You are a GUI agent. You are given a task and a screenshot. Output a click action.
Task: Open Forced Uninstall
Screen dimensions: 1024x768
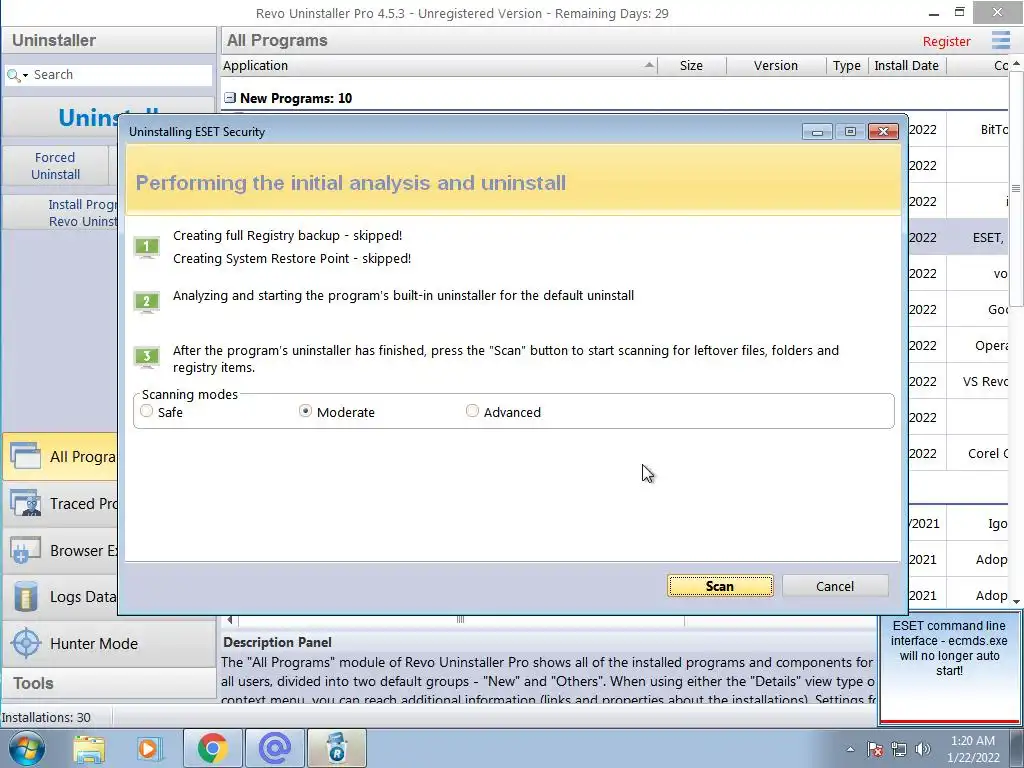[56, 166]
